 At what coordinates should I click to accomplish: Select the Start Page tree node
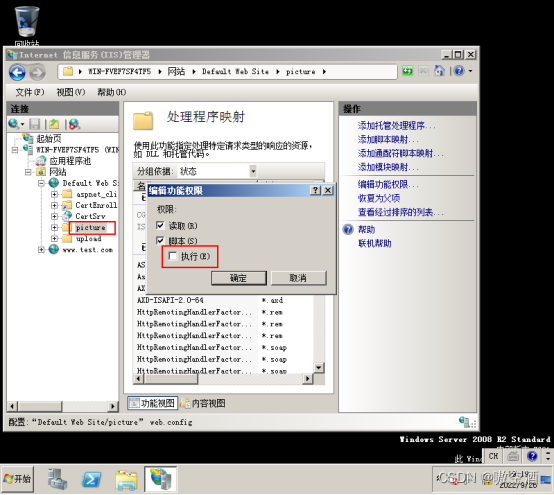click(49, 138)
